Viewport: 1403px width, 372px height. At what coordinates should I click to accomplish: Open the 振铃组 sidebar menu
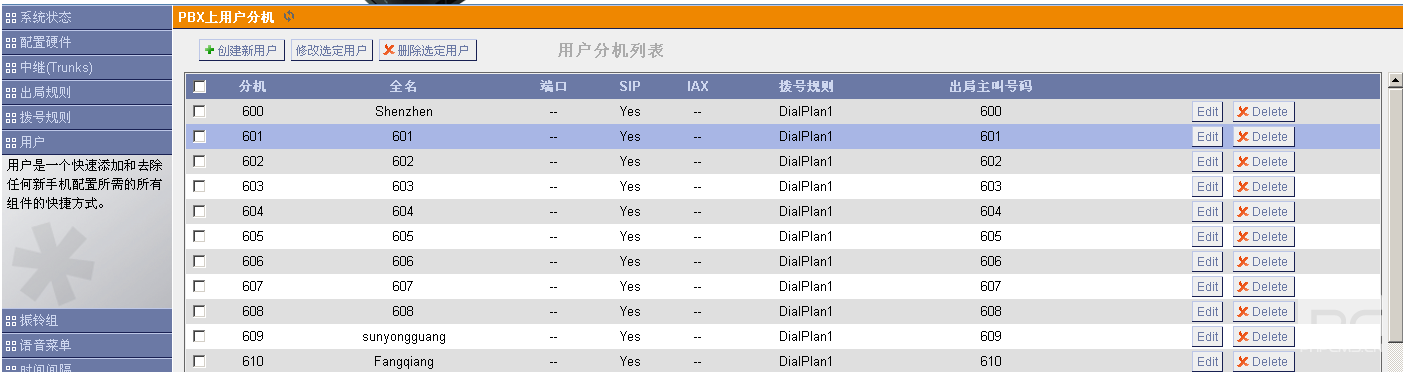[86, 320]
